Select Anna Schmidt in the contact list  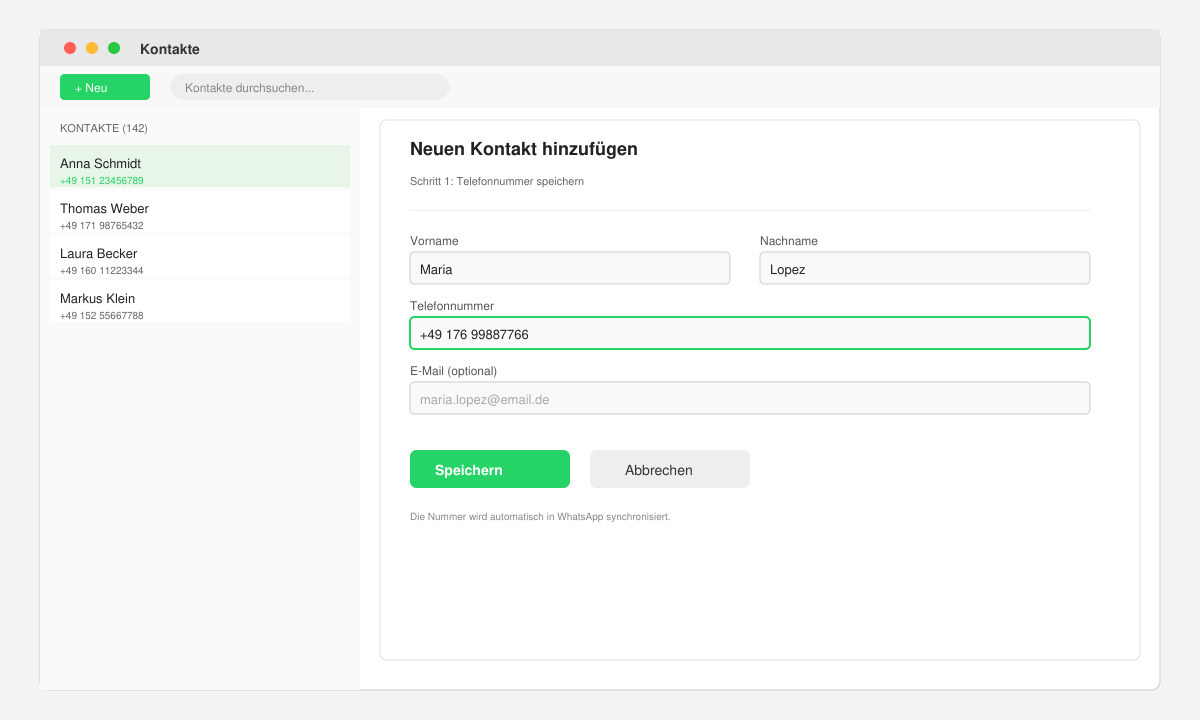click(x=200, y=167)
